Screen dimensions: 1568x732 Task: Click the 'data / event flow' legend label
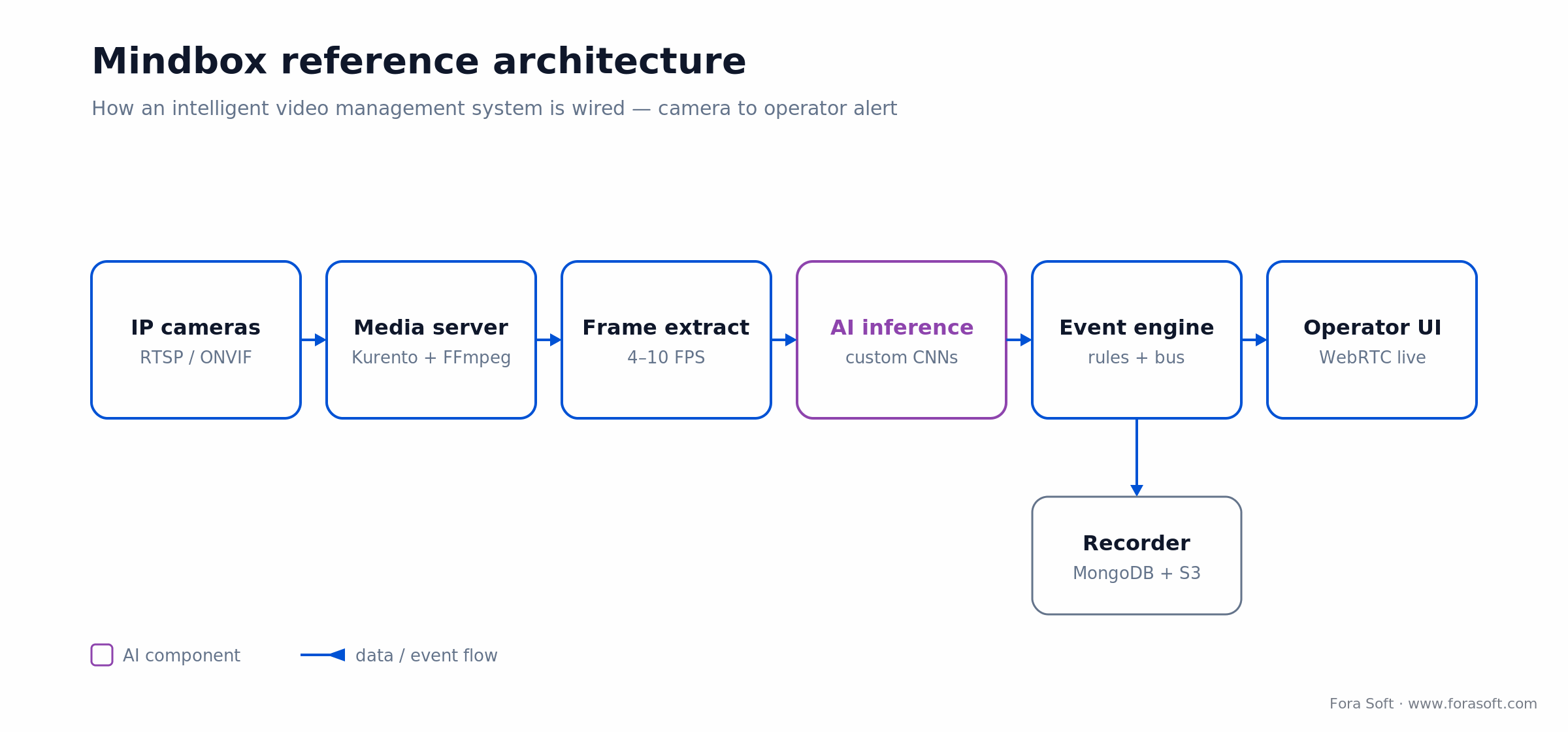click(427, 656)
